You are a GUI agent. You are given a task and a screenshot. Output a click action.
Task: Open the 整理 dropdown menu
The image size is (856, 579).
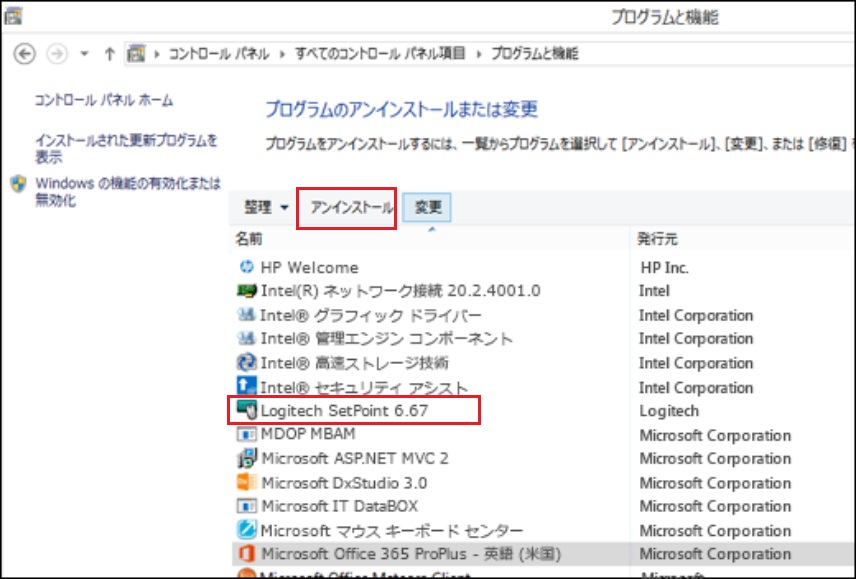pyautogui.click(x=266, y=207)
